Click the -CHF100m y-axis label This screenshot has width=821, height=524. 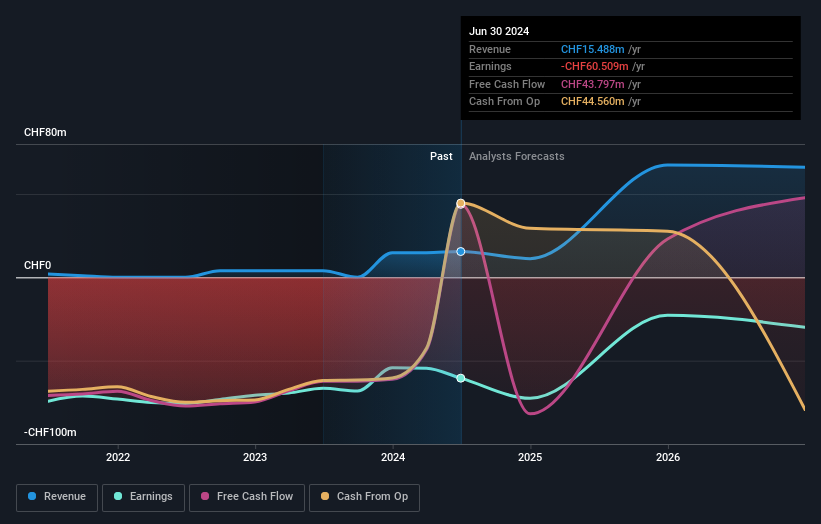click(x=50, y=432)
